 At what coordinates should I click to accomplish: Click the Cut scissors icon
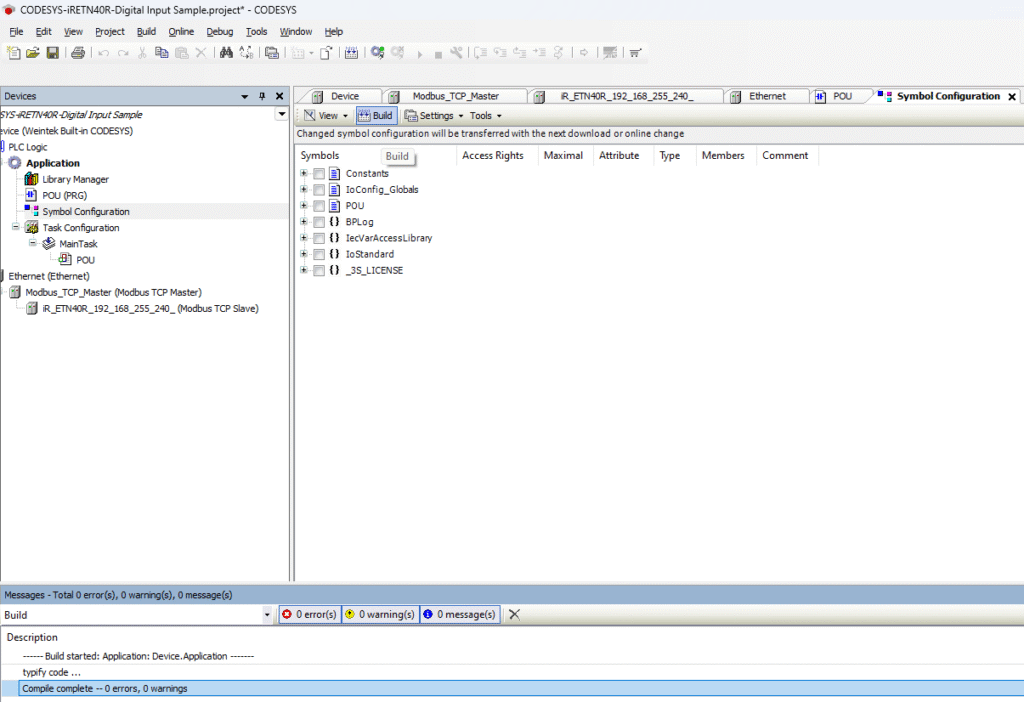pos(142,53)
